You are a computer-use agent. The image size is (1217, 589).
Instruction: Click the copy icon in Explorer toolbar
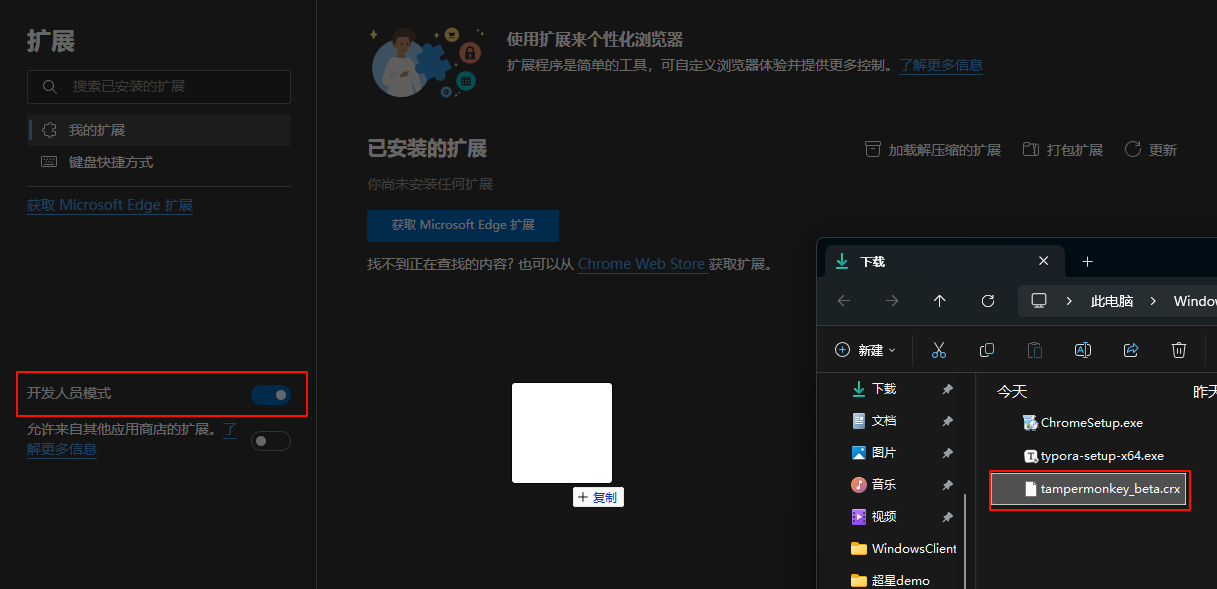coord(987,350)
